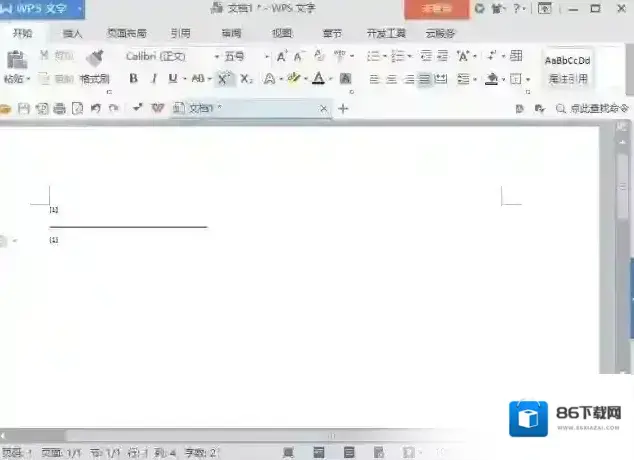Align text right
This screenshot has width=634, height=460.
click(x=409, y=79)
